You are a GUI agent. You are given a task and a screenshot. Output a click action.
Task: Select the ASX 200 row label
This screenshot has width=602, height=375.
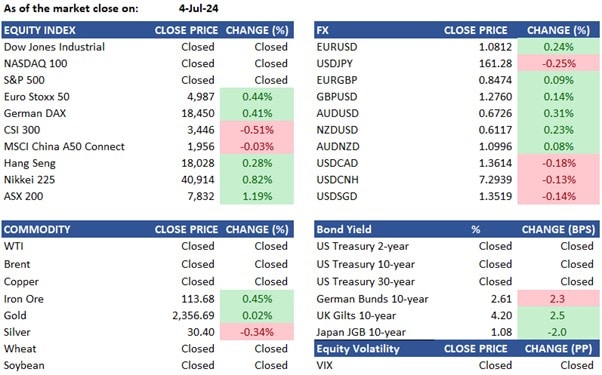23,196
